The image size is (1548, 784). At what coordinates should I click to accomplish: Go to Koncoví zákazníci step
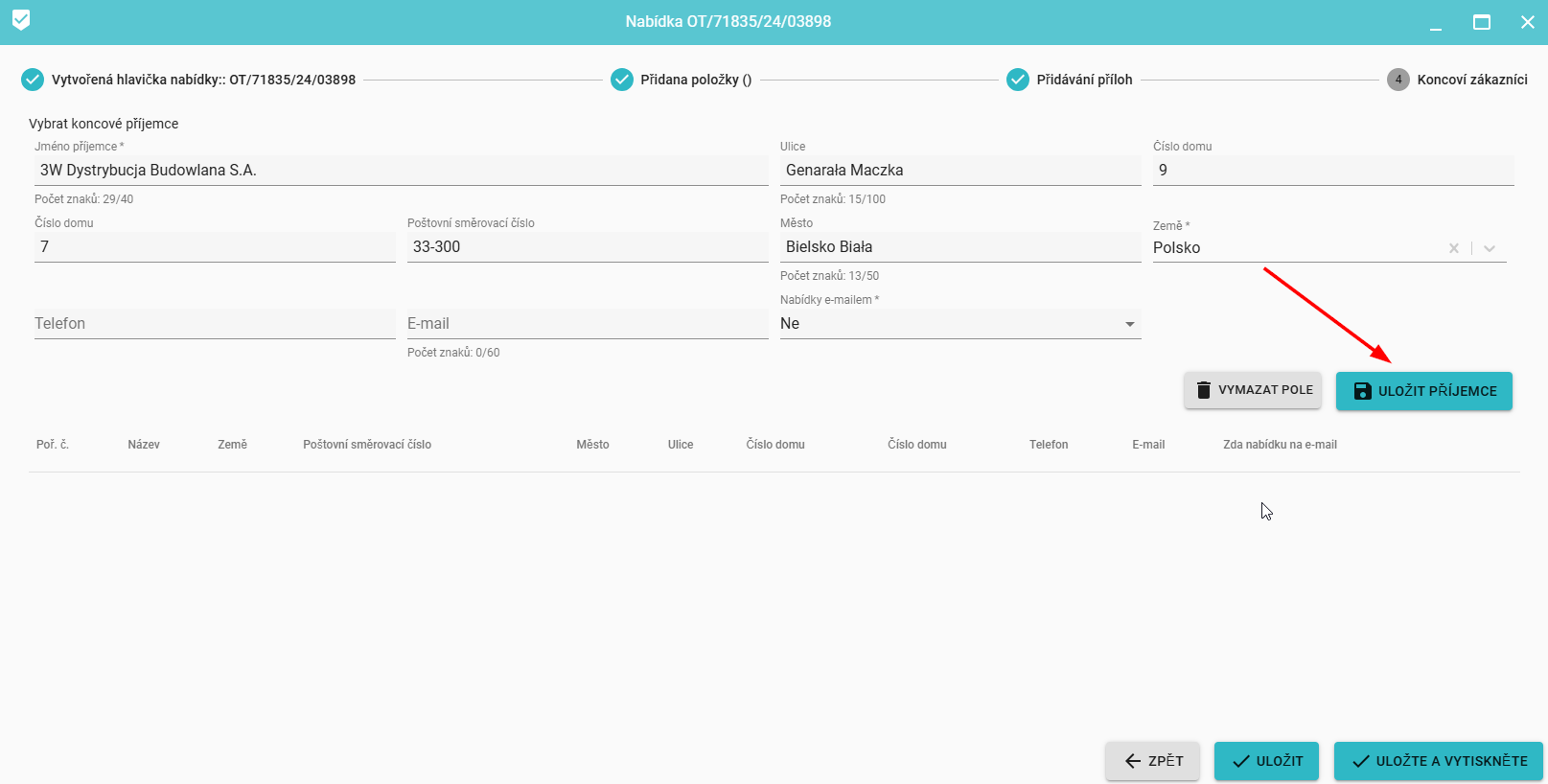1471,80
